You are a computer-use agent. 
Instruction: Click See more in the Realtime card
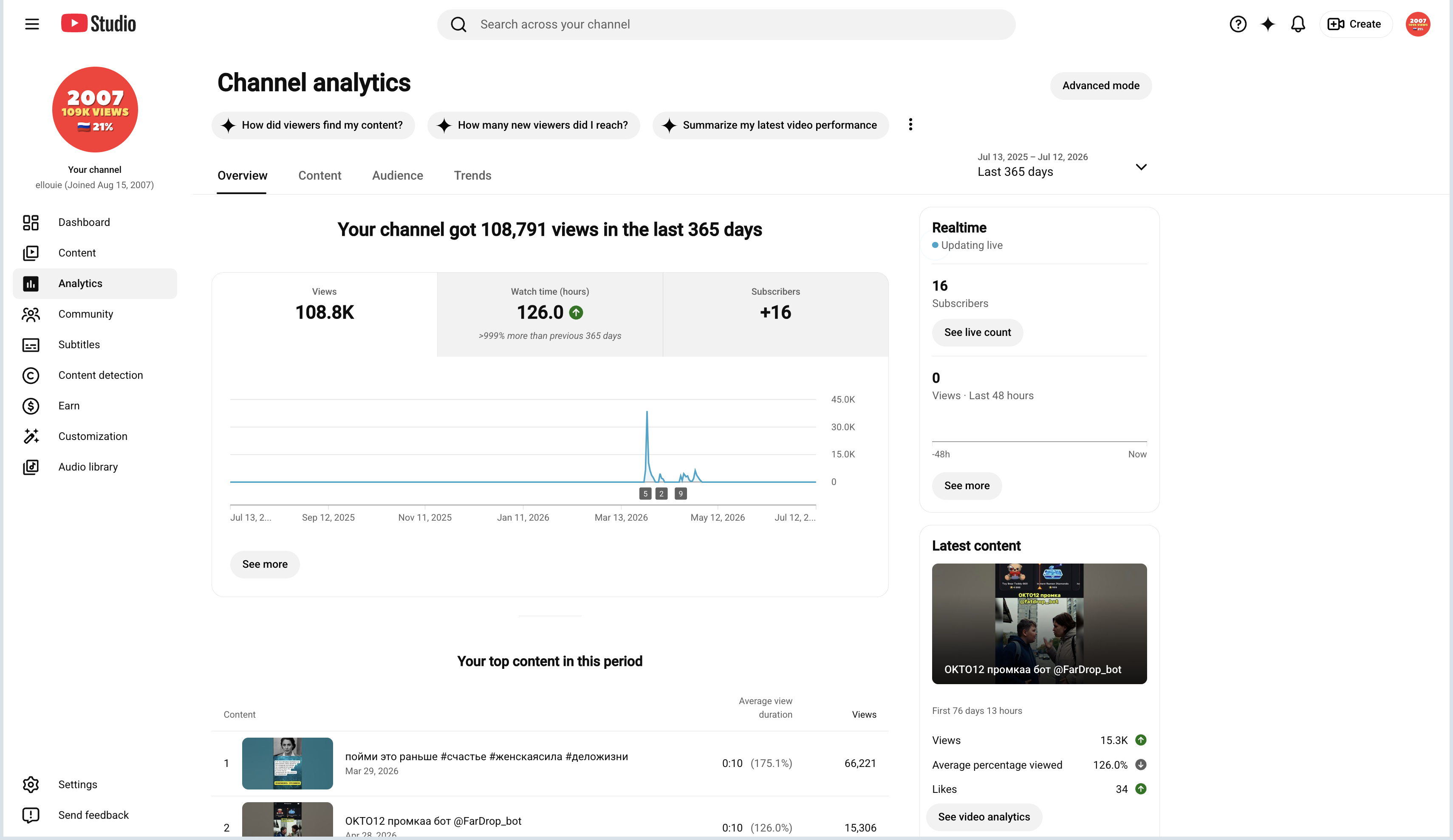coord(967,486)
